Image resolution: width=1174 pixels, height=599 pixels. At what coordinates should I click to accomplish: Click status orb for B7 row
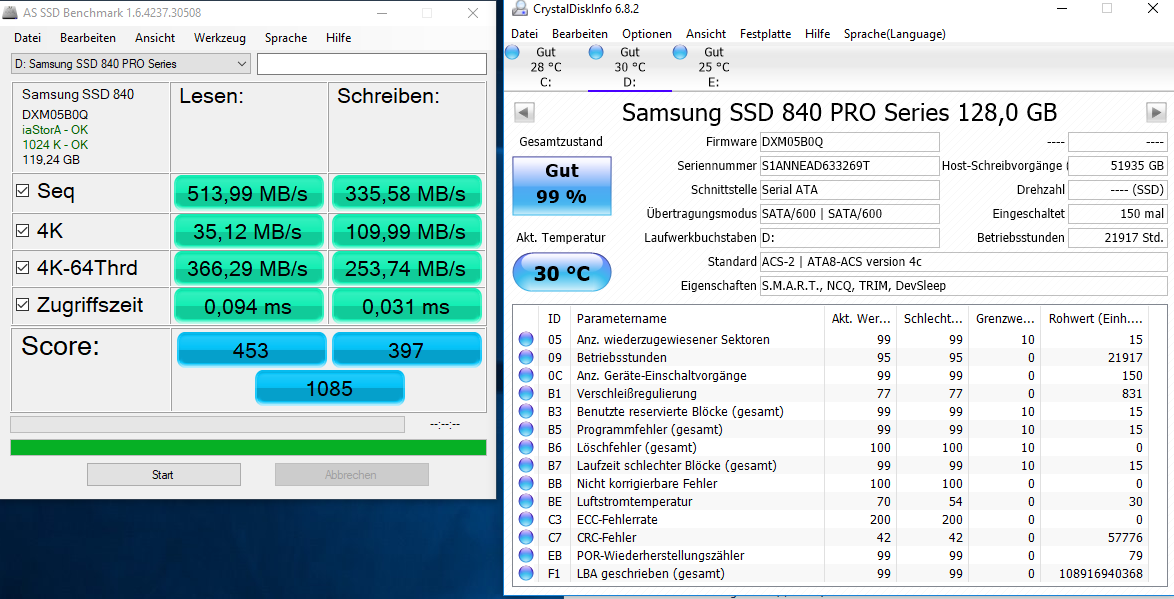click(x=526, y=465)
